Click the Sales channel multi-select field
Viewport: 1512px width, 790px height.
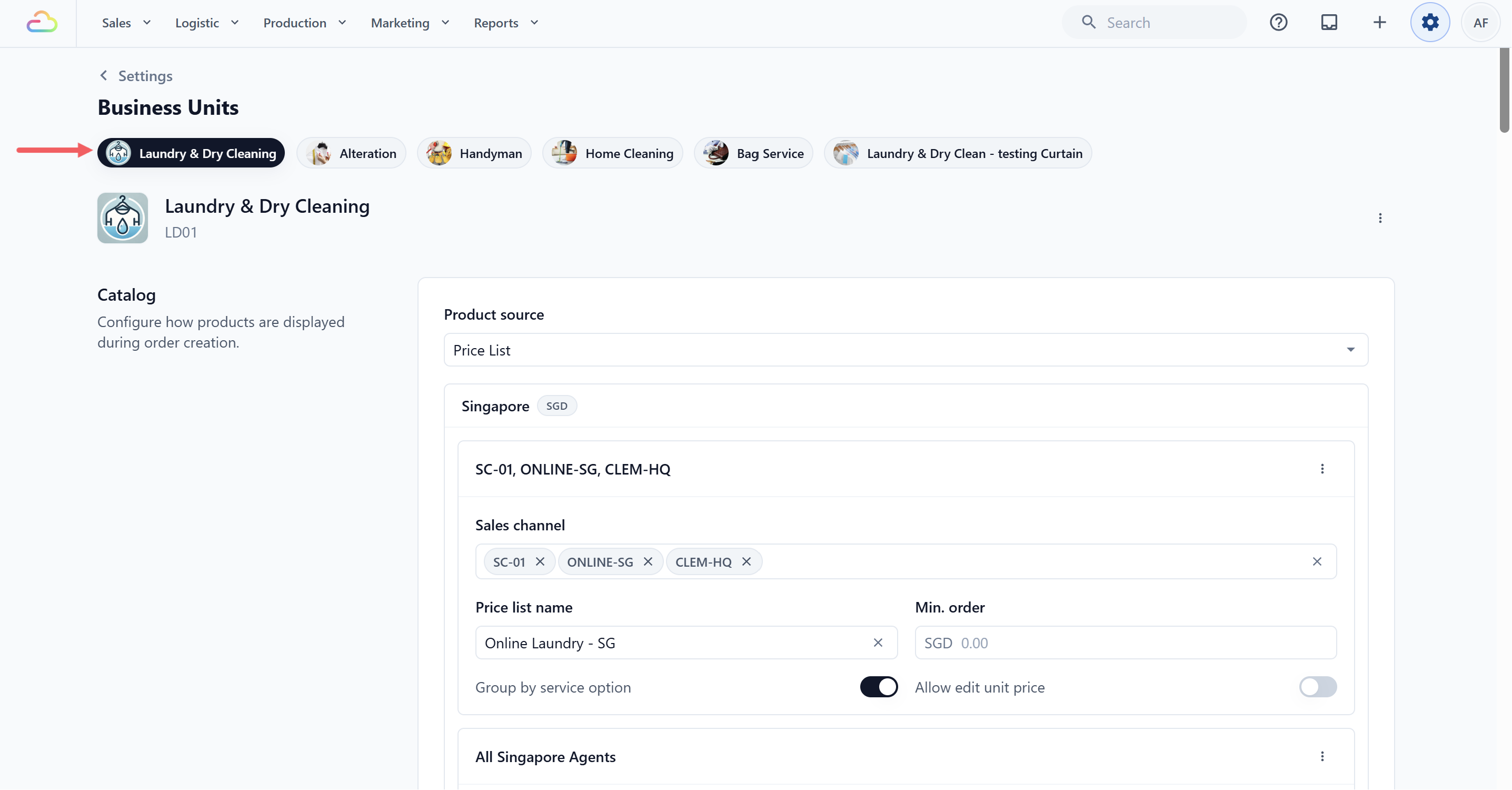(x=906, y=561)
